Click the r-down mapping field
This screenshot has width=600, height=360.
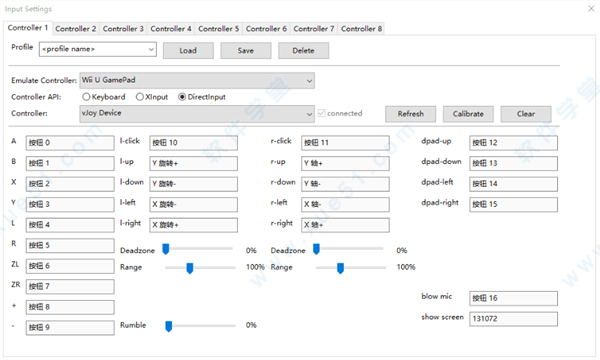coord(345,184)
